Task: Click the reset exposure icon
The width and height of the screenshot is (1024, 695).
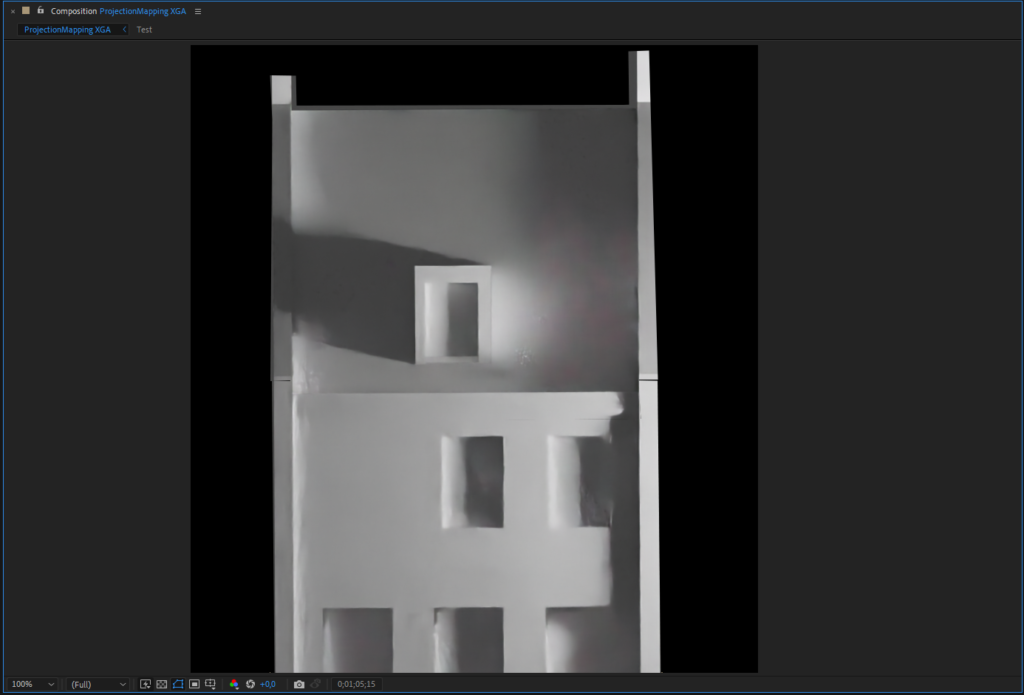Action: tap(250, 684)
